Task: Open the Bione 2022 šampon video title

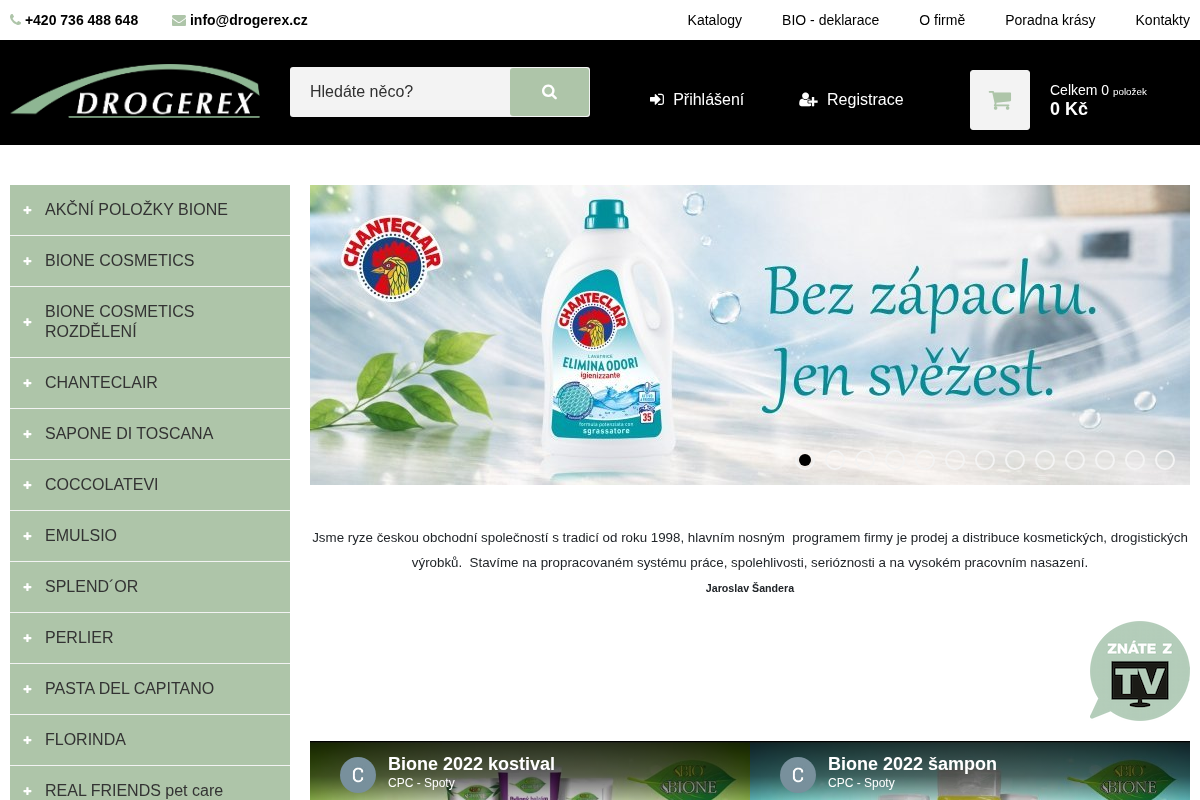Action: pyautogui.click(x=912, y=764)
